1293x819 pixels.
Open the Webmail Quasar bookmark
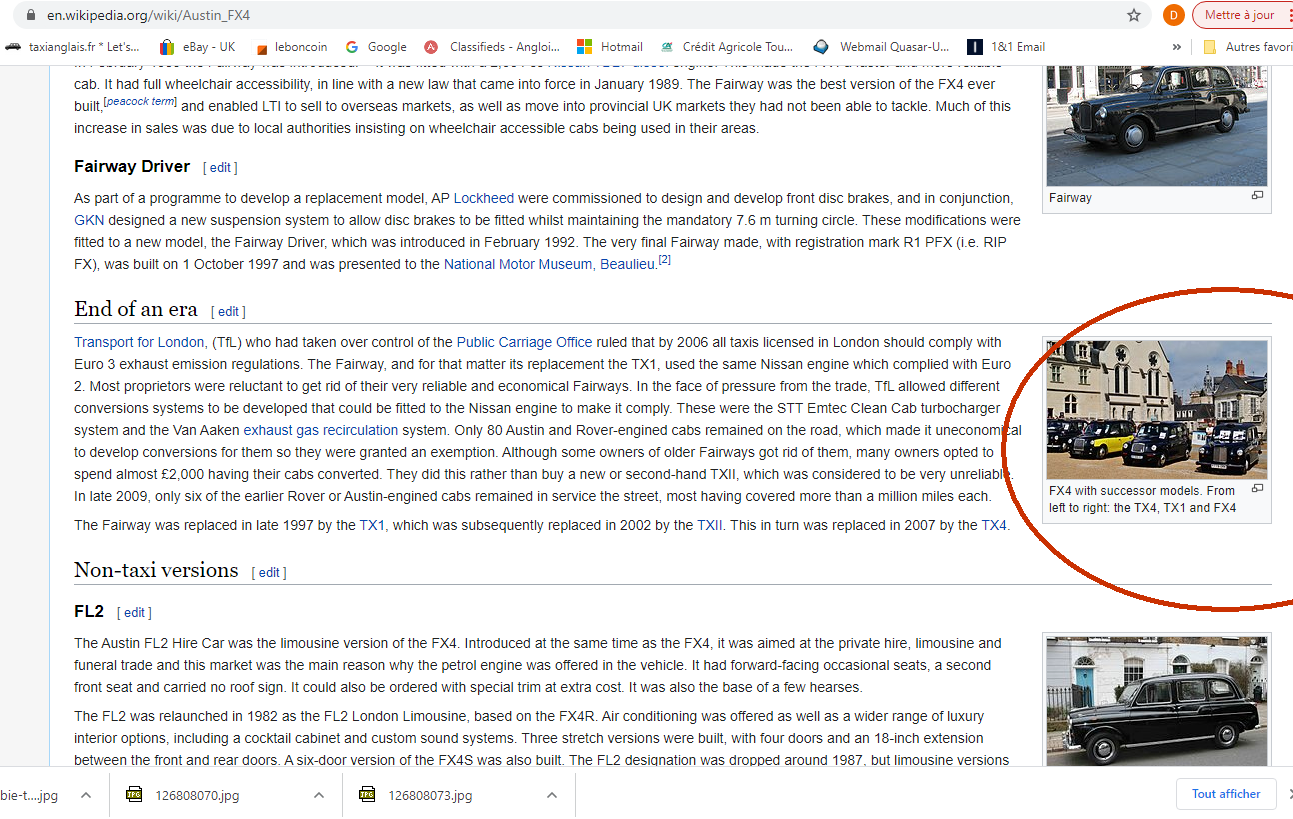point(881,47)
